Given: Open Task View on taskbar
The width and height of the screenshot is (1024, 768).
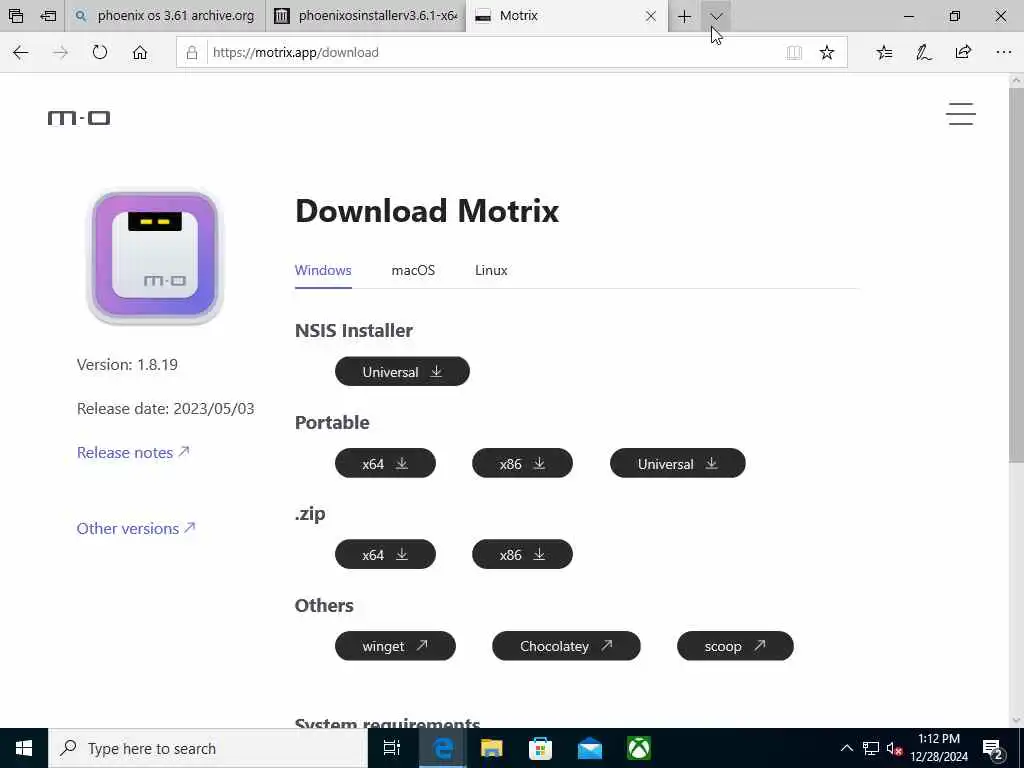Looking at the screenshot, I should 392,748.
